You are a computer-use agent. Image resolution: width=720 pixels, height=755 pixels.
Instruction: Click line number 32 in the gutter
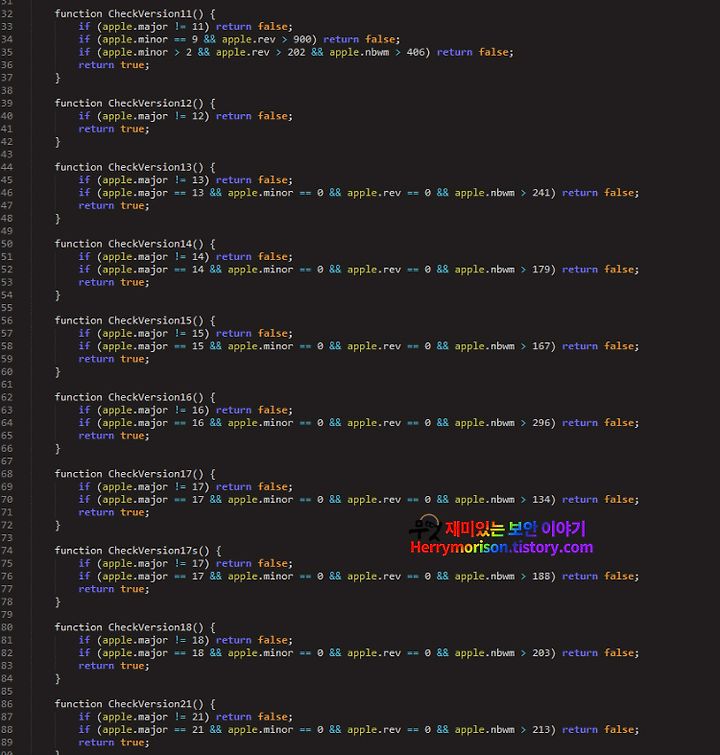7,13
